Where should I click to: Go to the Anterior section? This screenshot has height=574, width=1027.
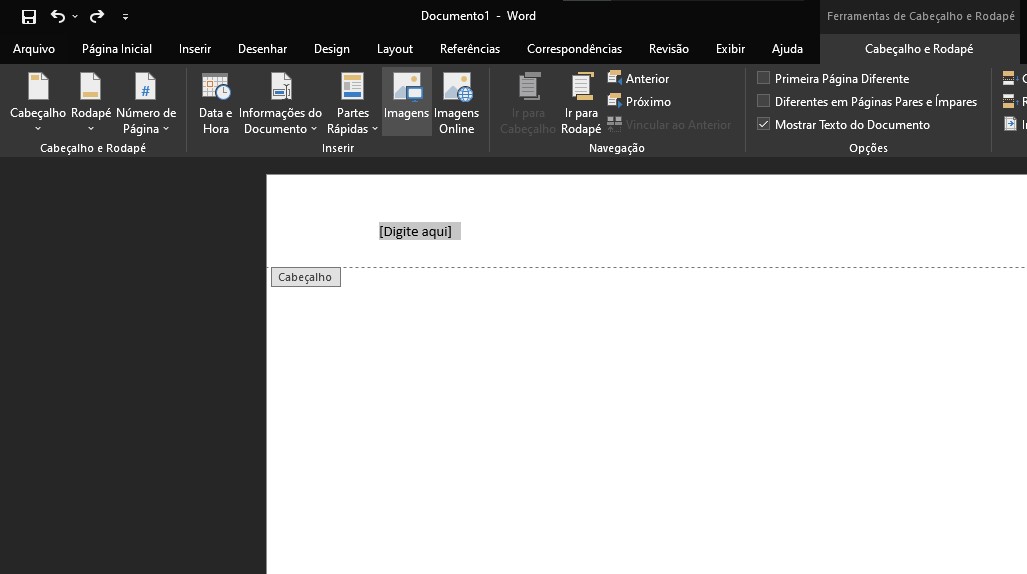pos(639,79)
